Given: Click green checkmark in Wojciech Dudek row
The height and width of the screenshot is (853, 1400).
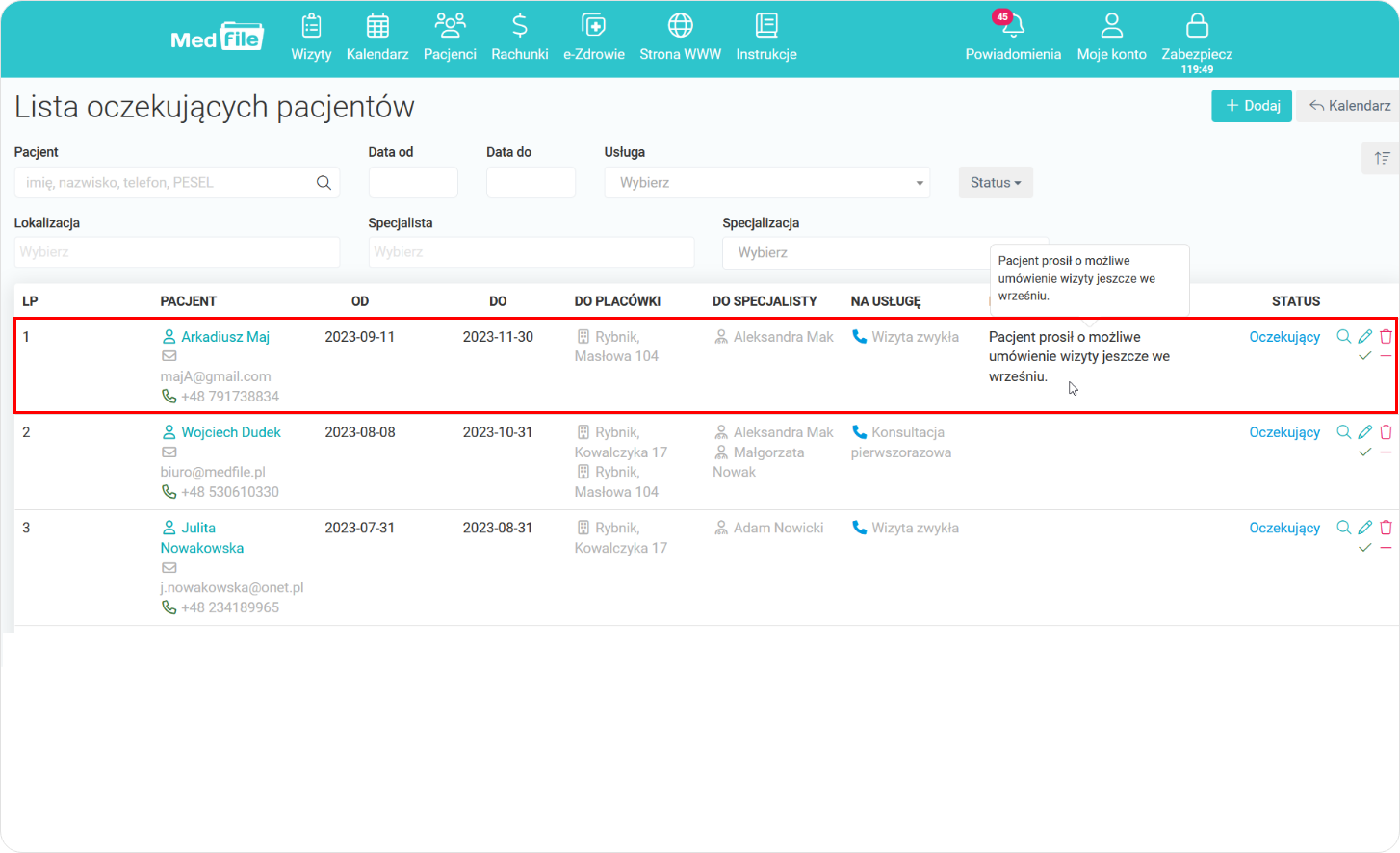Looking at the screenshot, I should 1365,452.
